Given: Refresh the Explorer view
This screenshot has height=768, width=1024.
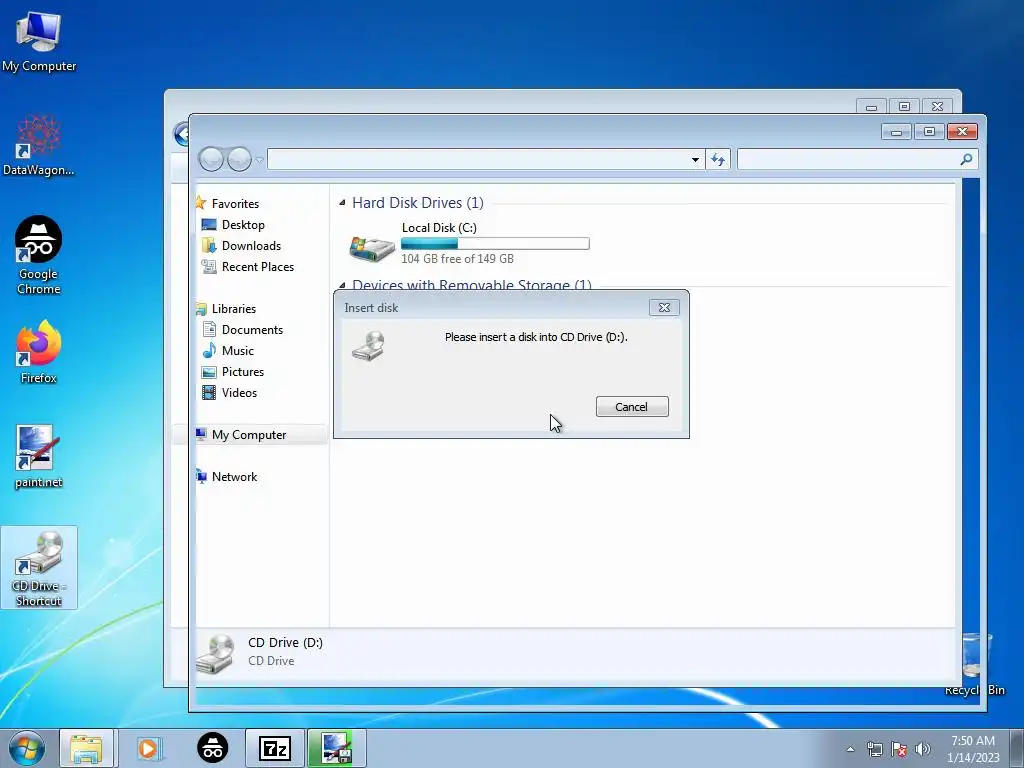Looking at the screenshot, I should (718, 159).
